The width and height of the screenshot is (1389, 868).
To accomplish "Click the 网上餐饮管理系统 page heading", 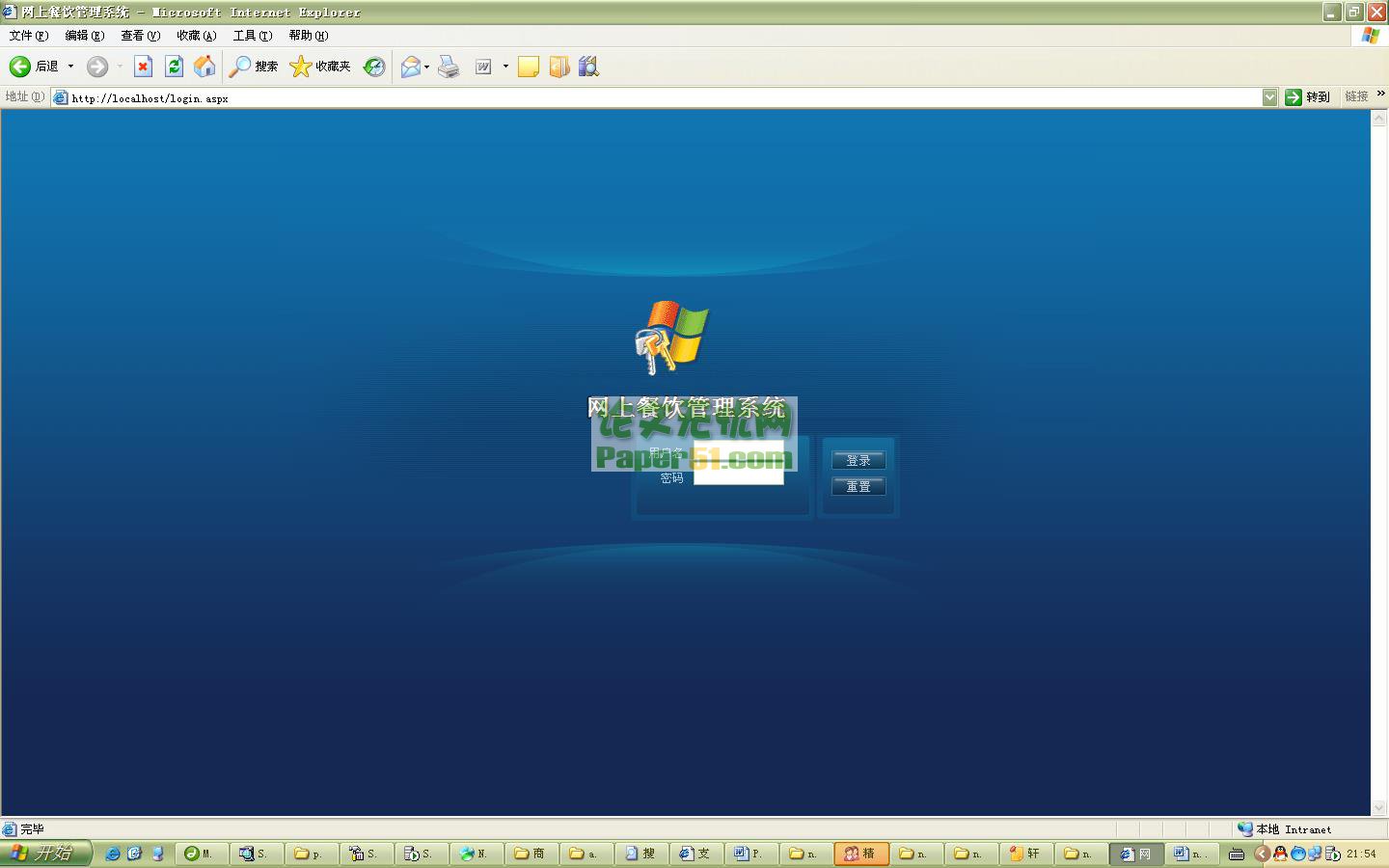I will [x=686, y=407].
